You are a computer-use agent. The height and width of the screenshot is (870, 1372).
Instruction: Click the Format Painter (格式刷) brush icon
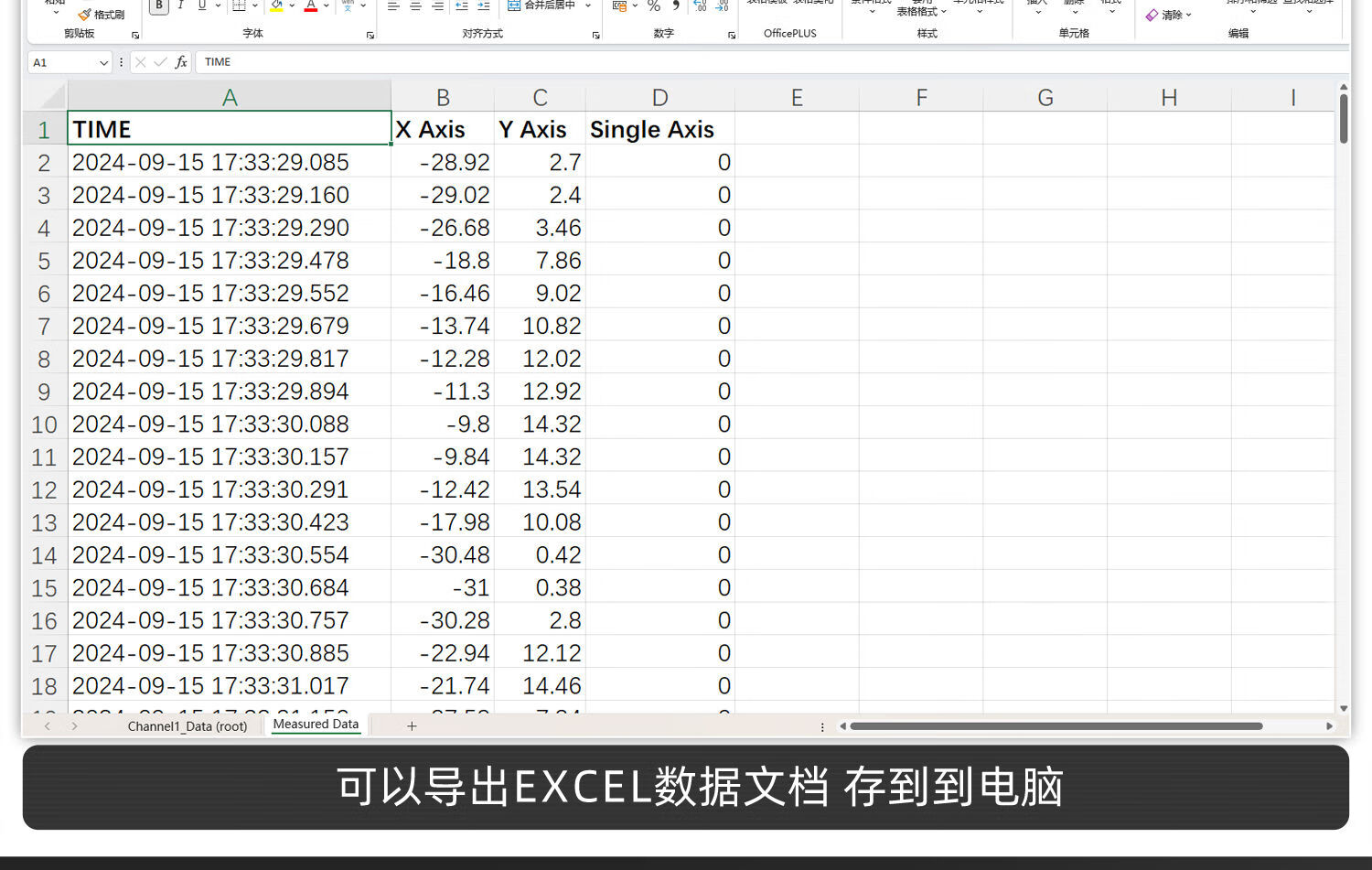pyautogui.click(x=85, y=15)
